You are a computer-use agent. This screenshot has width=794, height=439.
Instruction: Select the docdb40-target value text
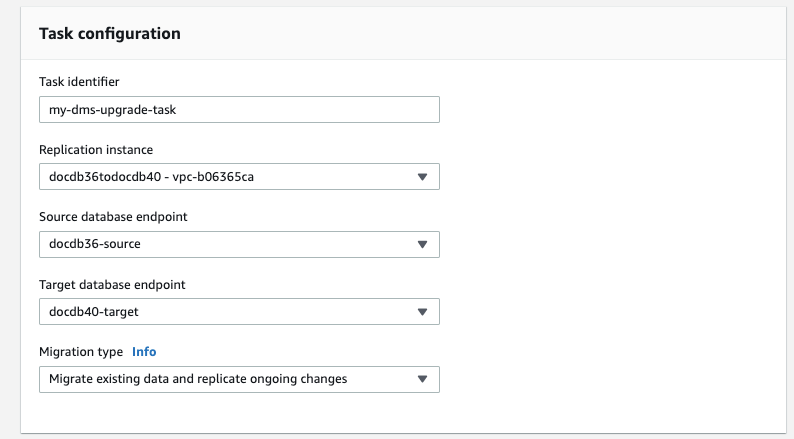93,312
